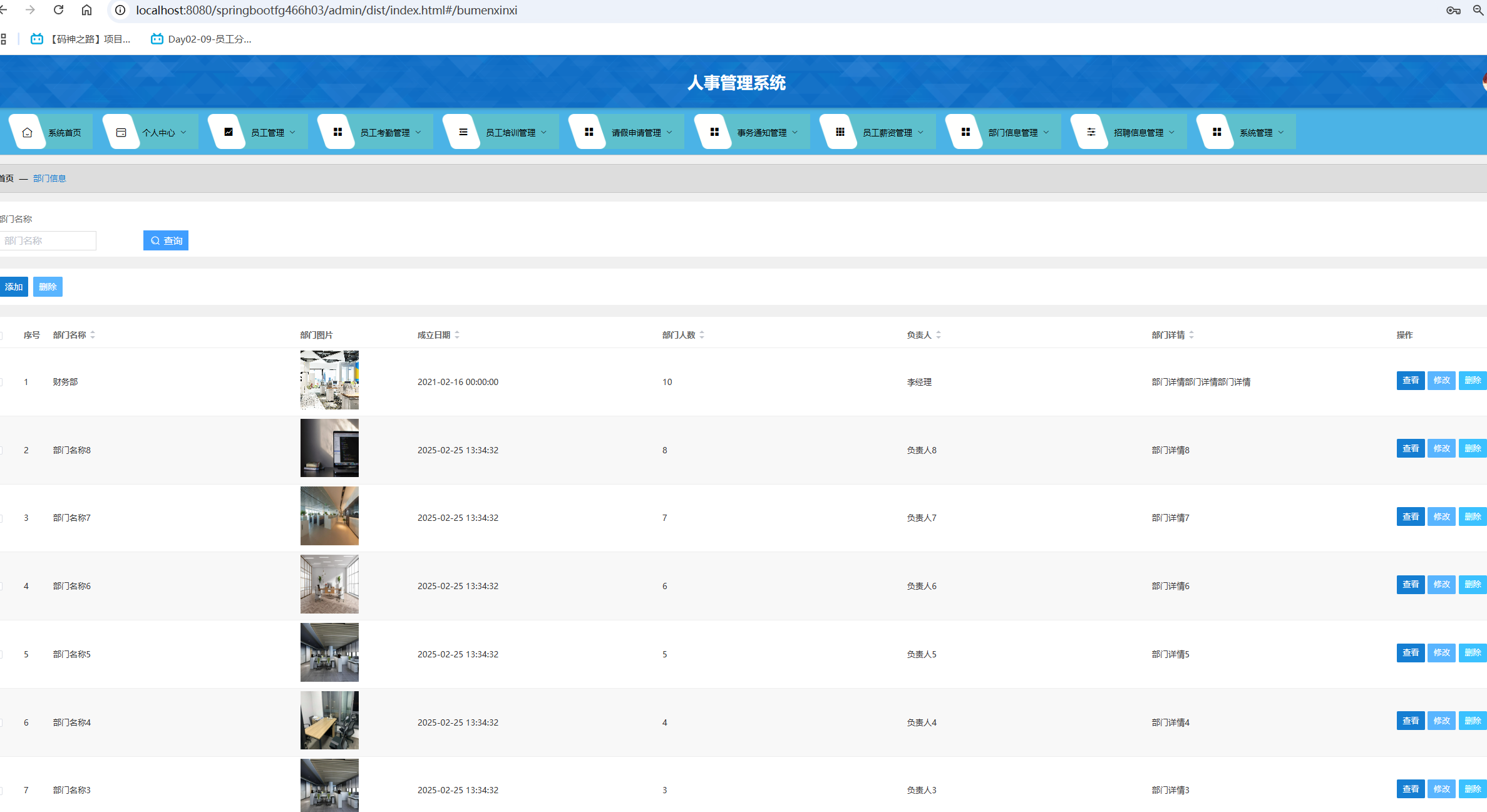Click the chart icon for 员工管理

click(x=229, y=132)
